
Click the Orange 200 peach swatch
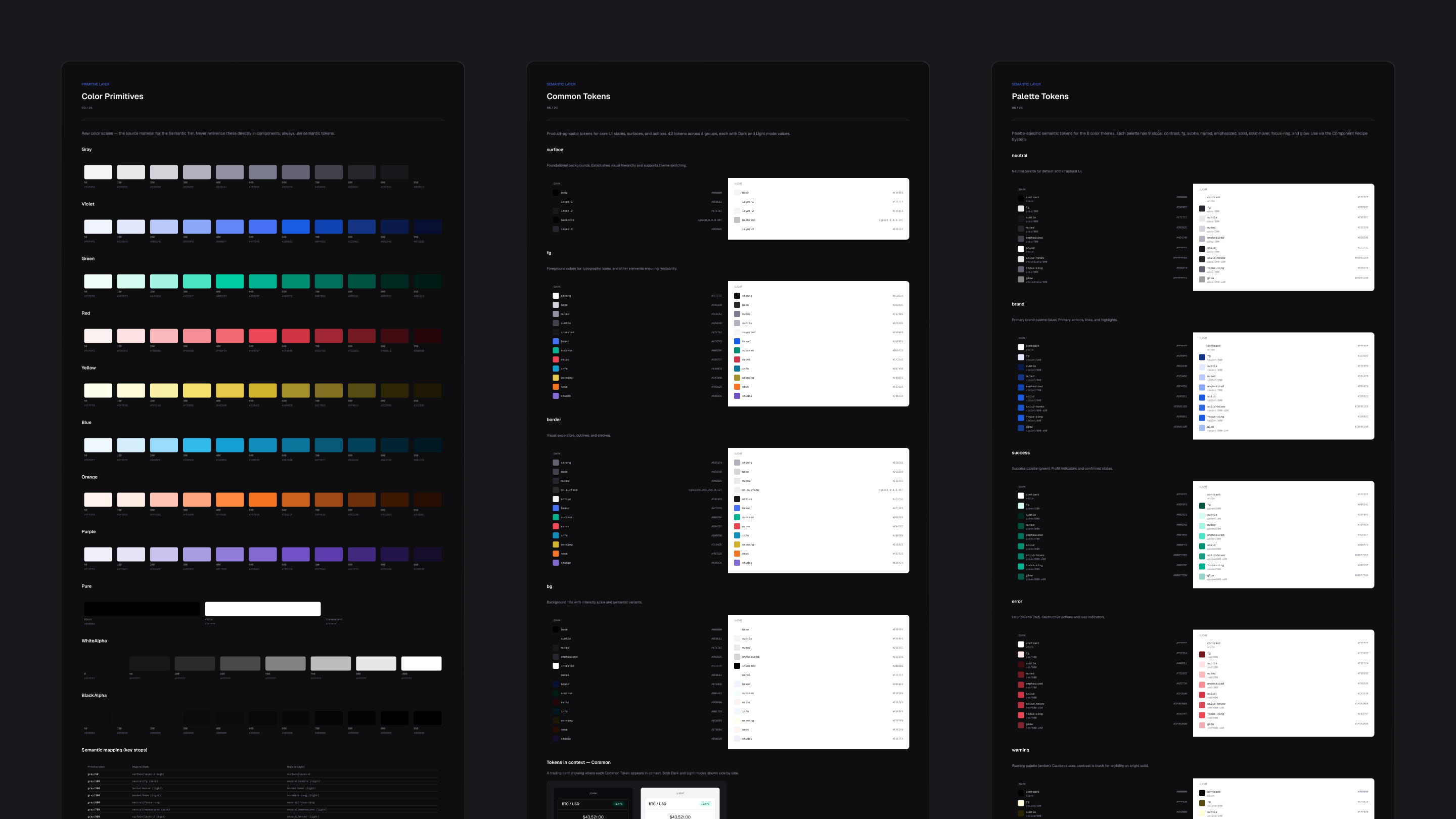pos(164,499)
